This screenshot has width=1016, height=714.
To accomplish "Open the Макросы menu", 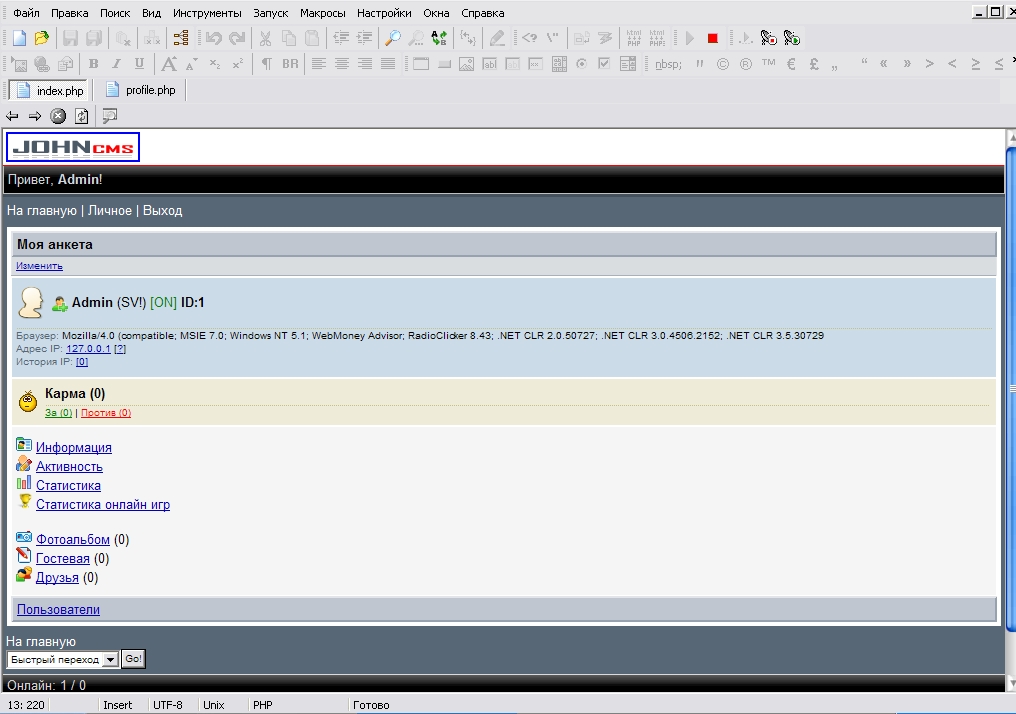I will (x=323, y=13).
